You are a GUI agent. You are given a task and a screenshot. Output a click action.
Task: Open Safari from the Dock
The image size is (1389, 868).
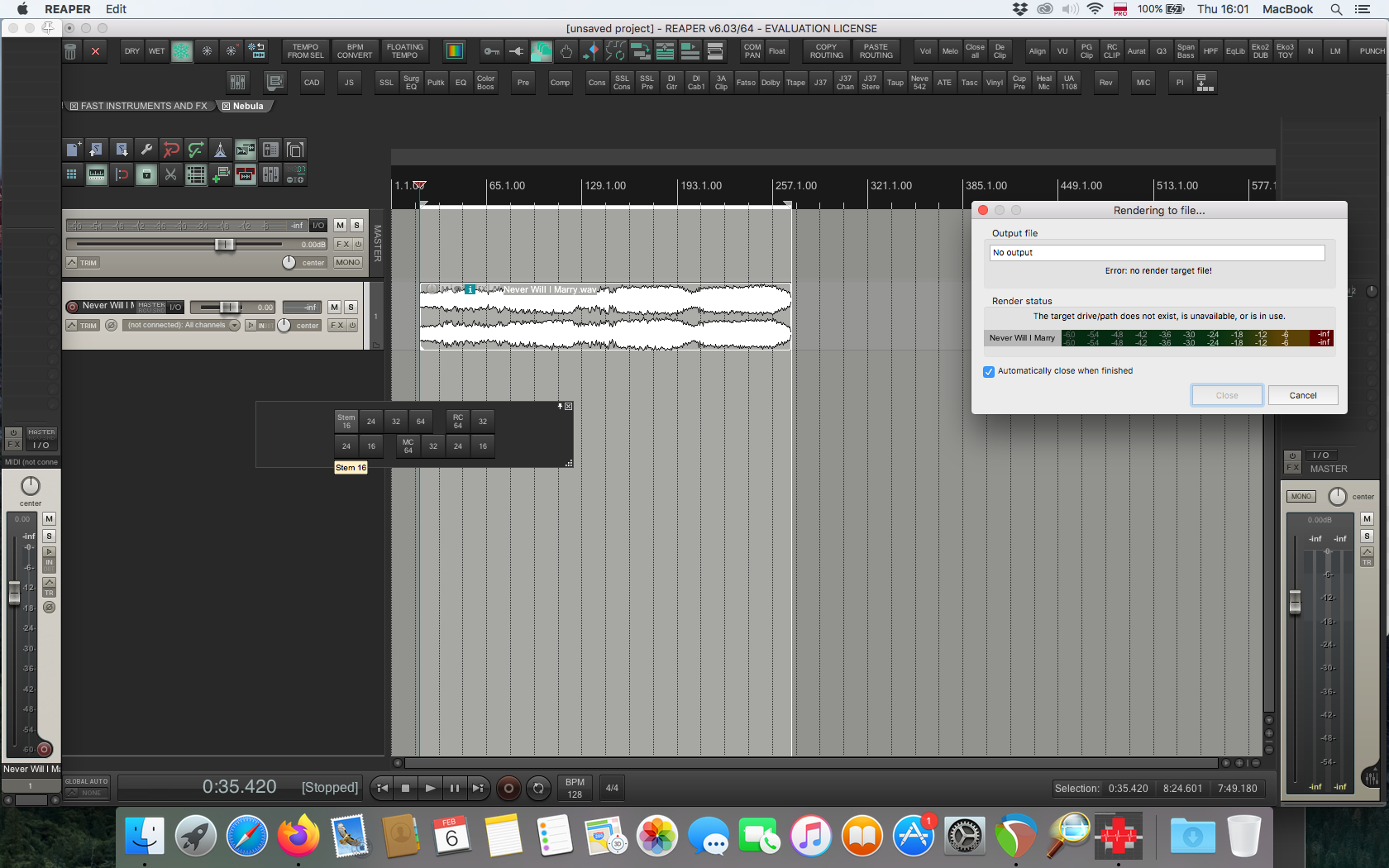click(x=246, y=836)
